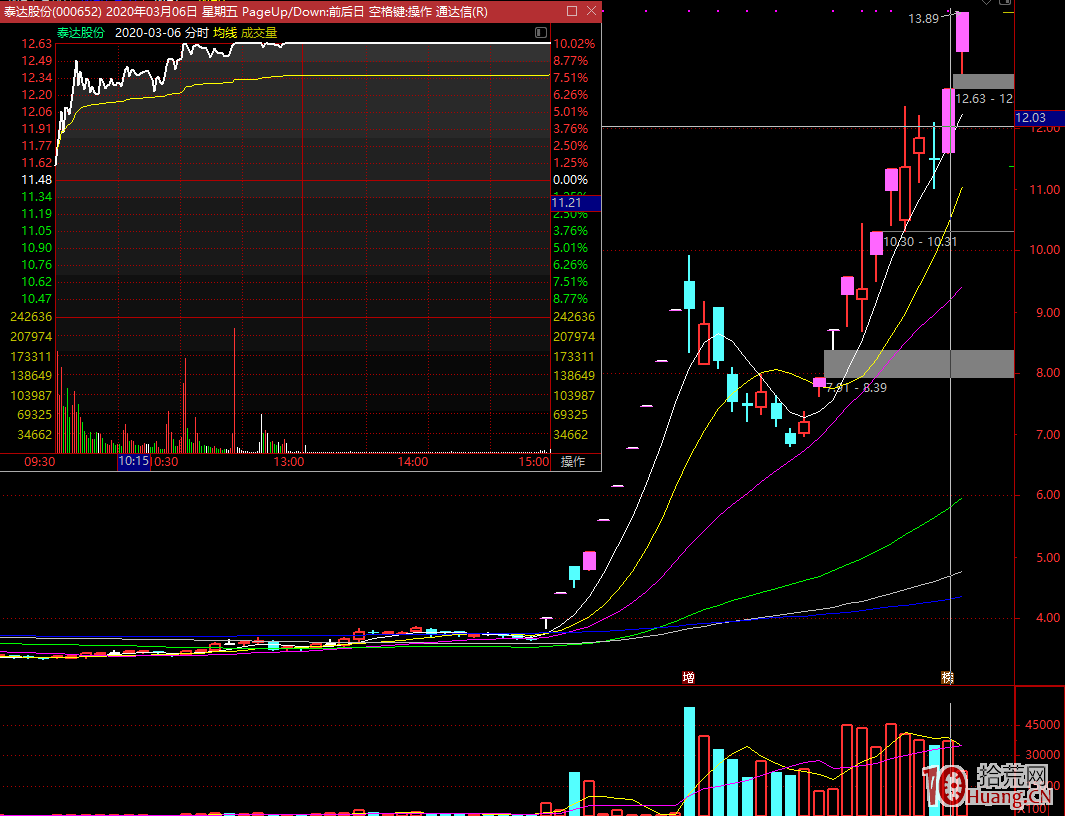Click the gray 12.63 gap zone rectangle
This screenshot has height=816, width=1065.
[983, 81]
